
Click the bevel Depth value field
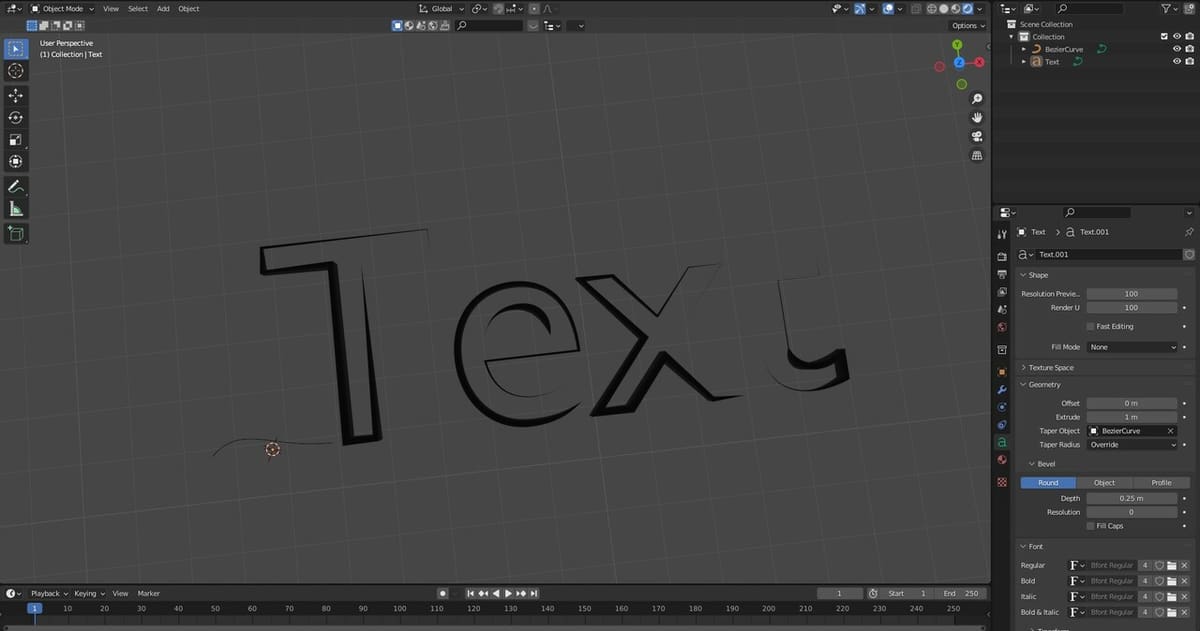pos(1134,498)
